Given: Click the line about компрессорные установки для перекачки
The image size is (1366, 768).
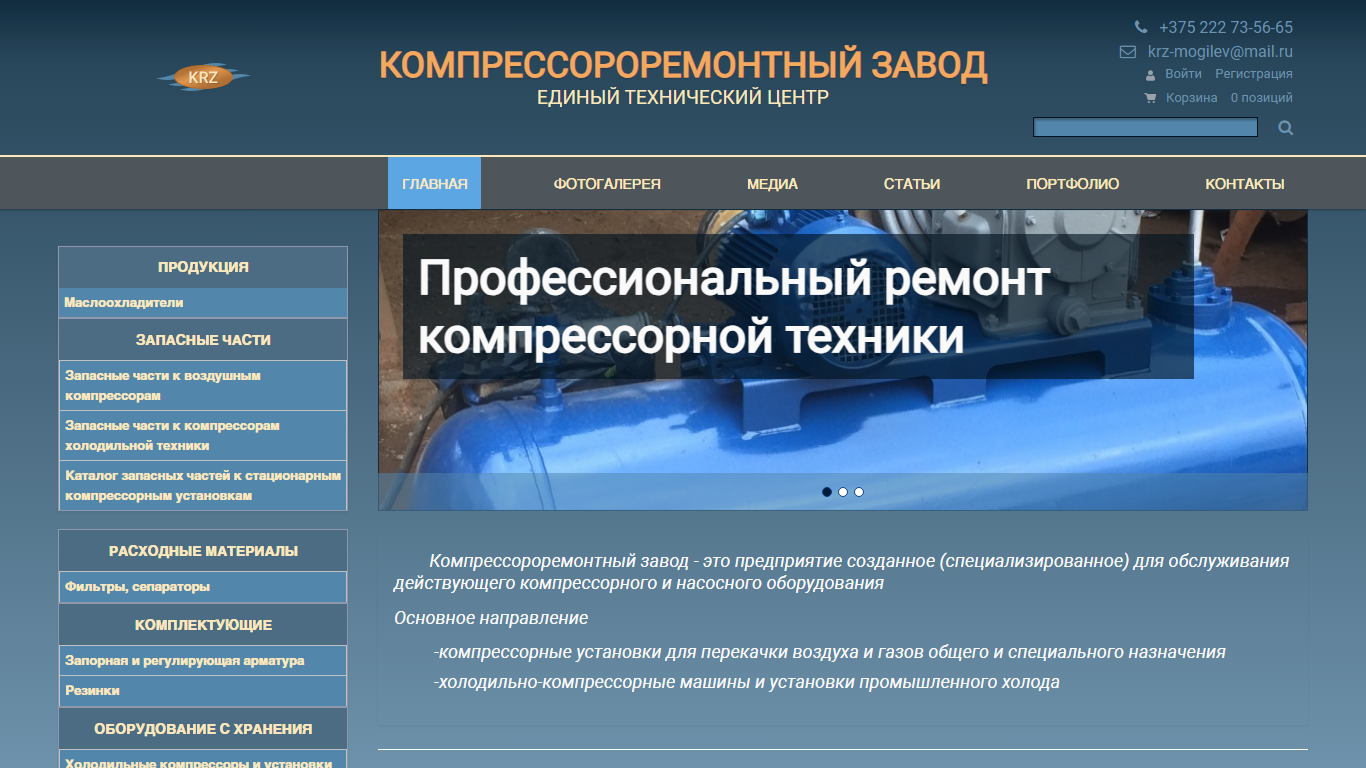Looking at the screenshot, I should pyautogui.click(x=829, y=652).
